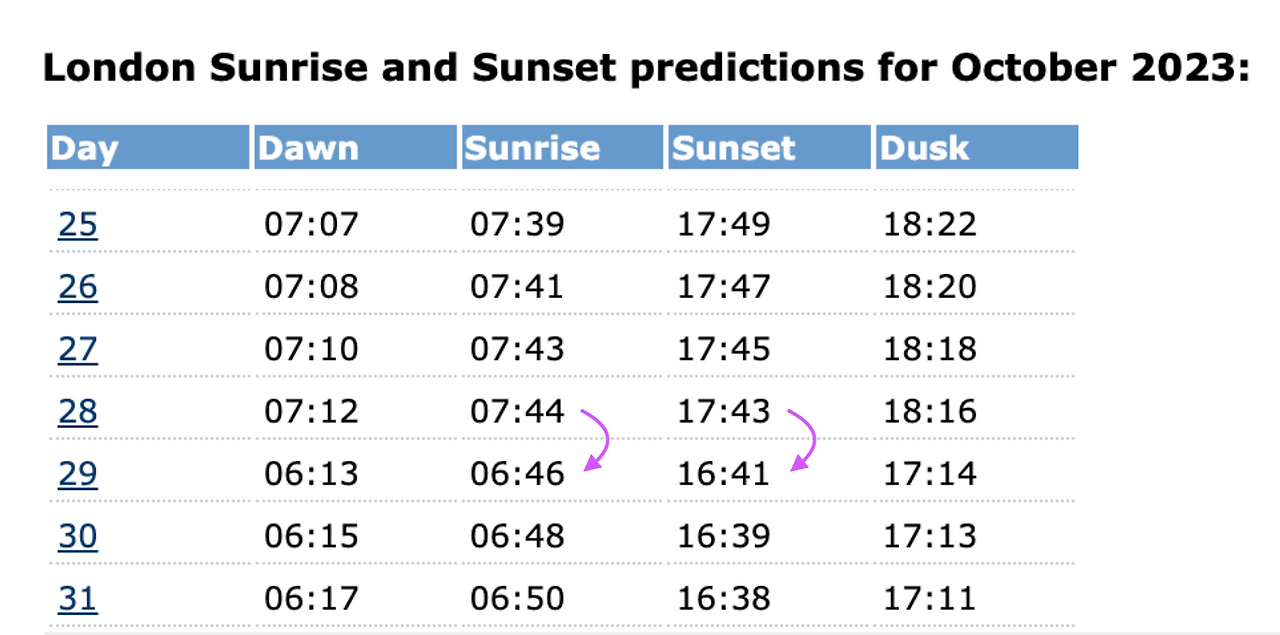The width and height of the screenshot is (1280, 635).
Task: Select the 17:11 dusk time on day 31
Action: coord(929,599)
